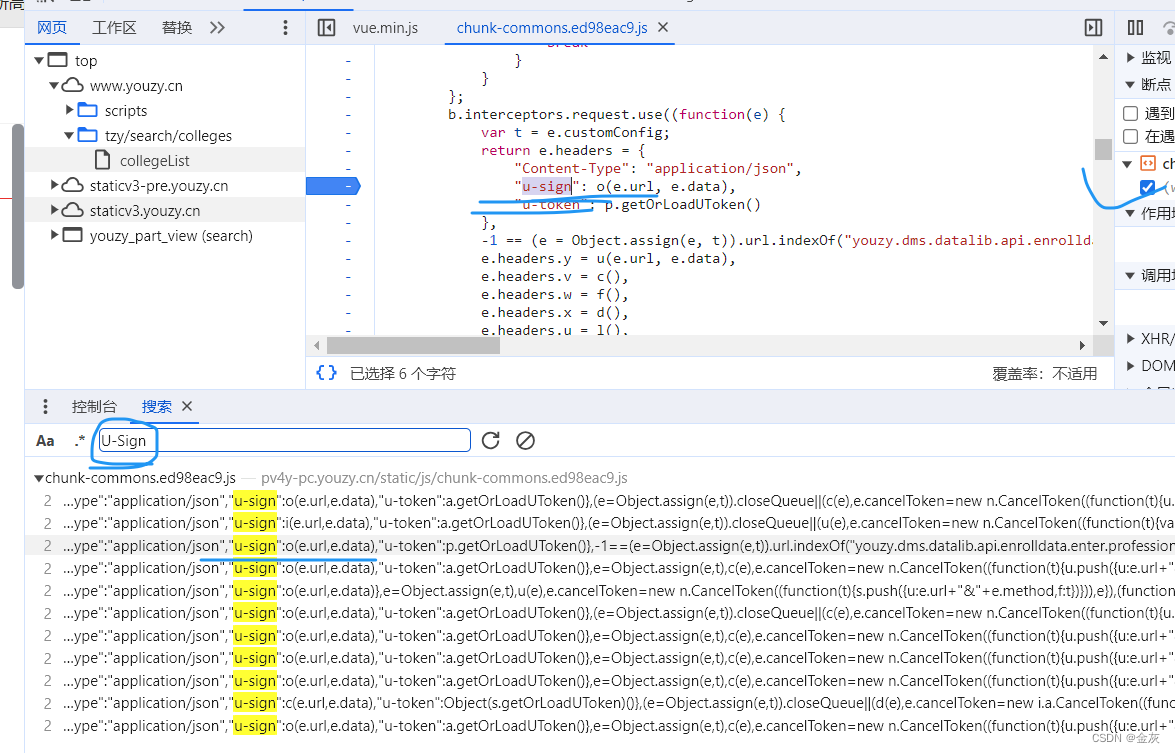This screenshot has height=753, width=1175.
Task: Toggle the Aa match-case icon in search
Action: pos(44,440)
